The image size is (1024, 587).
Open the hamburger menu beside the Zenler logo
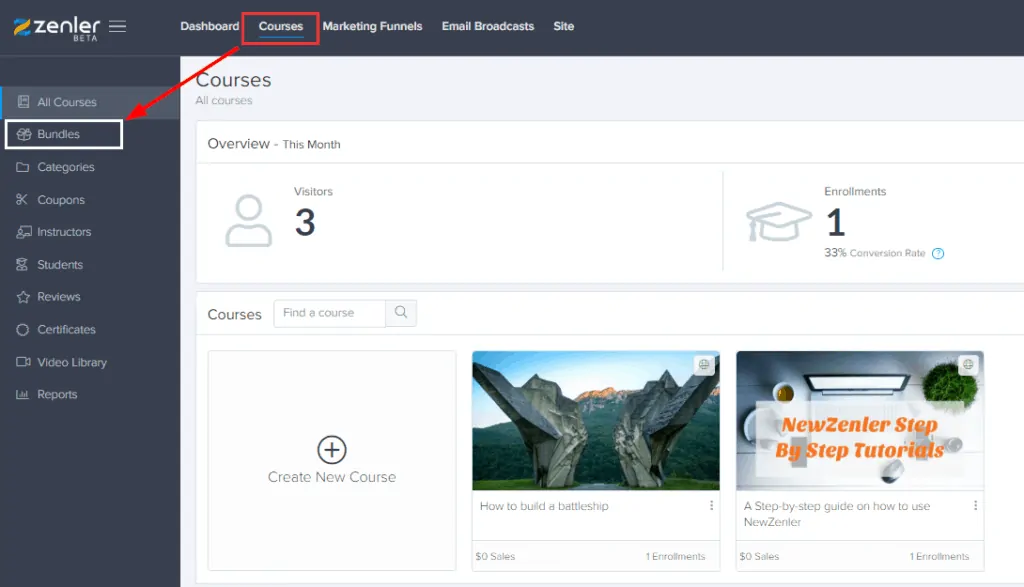(x=117, y=27)
